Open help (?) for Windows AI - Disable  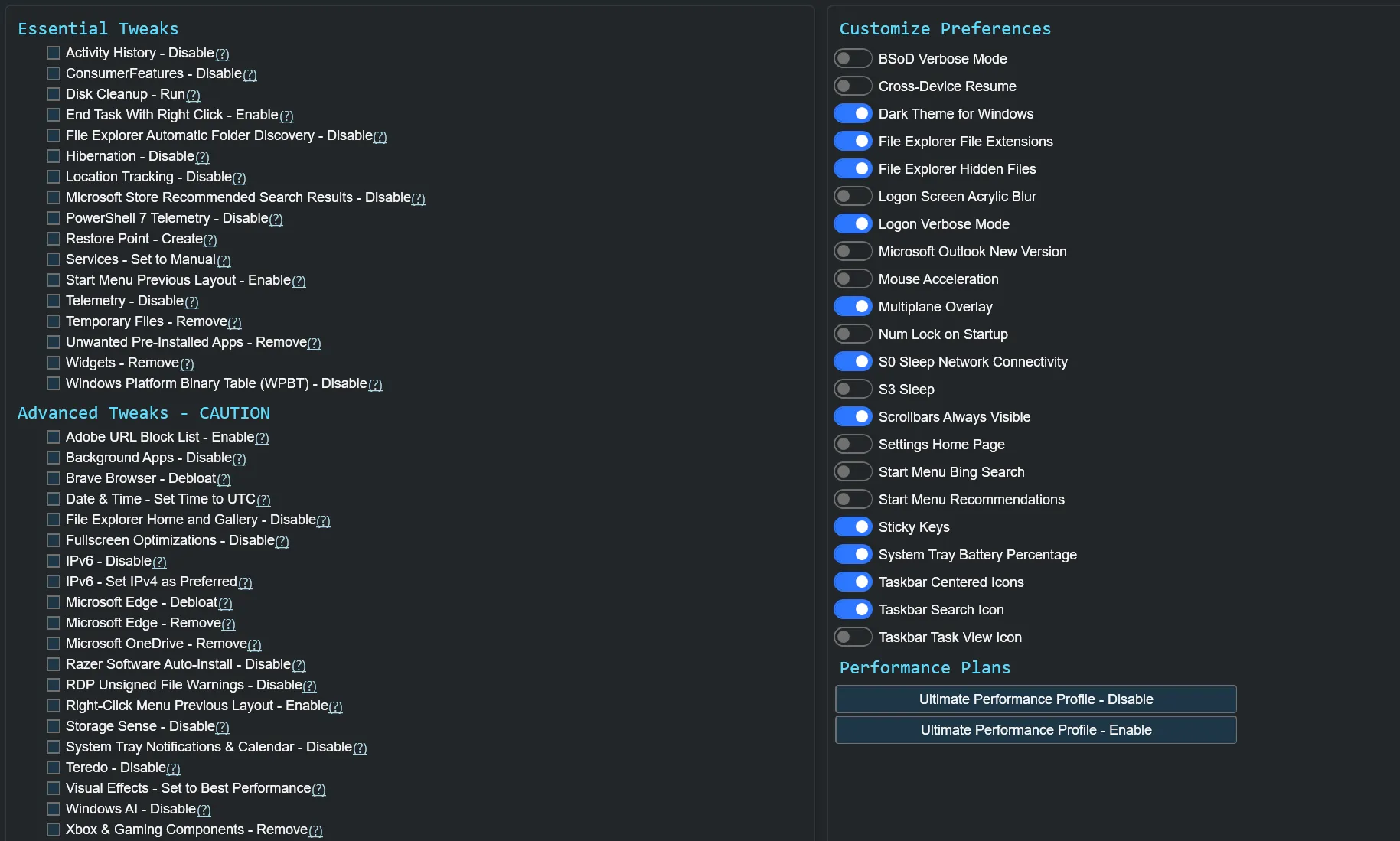(x=204, y=810)
